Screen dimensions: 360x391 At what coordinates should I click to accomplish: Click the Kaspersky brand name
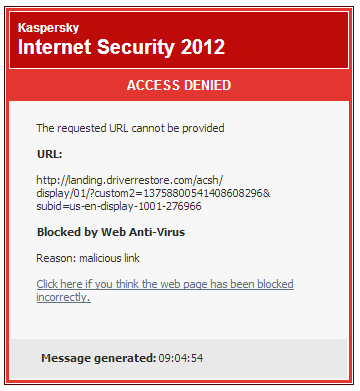48,28
